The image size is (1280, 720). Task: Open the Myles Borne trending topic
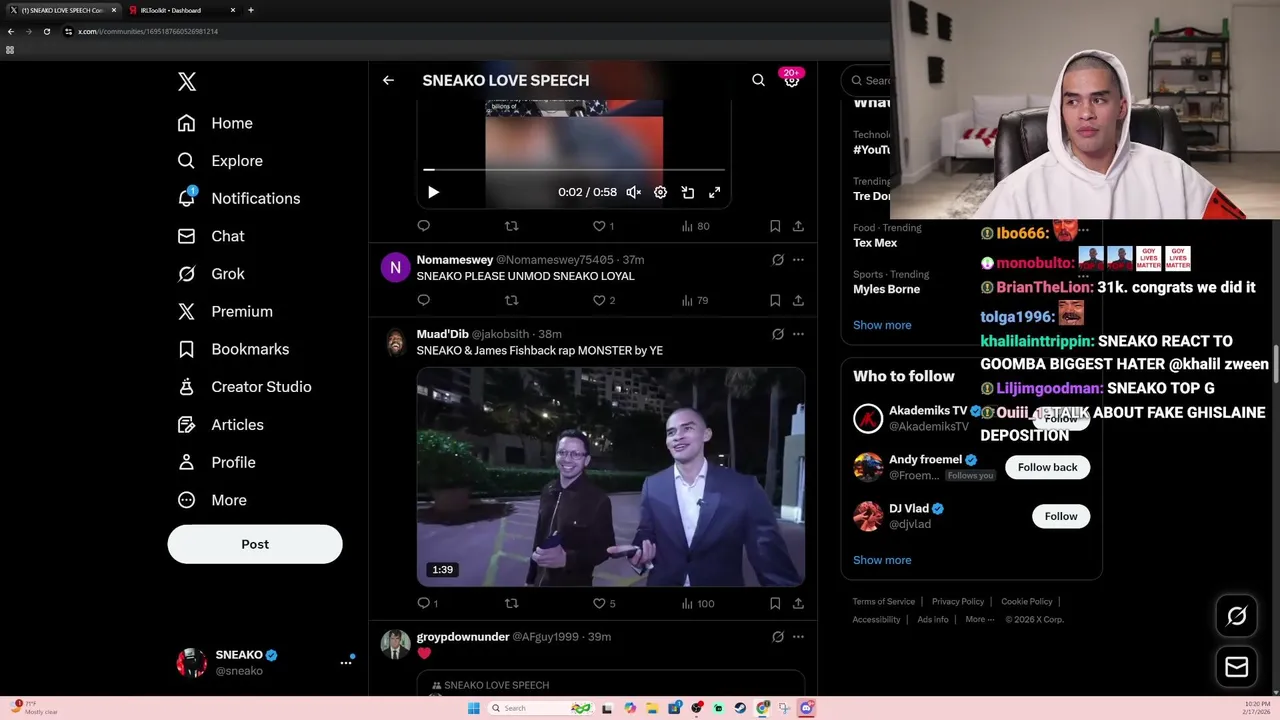886,289
